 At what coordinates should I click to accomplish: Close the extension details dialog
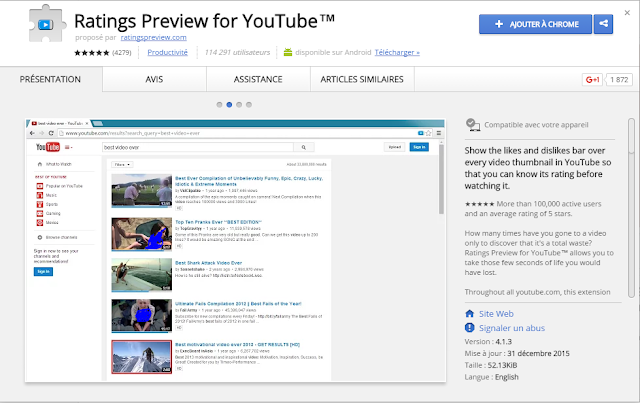click(x=627, y=13)
